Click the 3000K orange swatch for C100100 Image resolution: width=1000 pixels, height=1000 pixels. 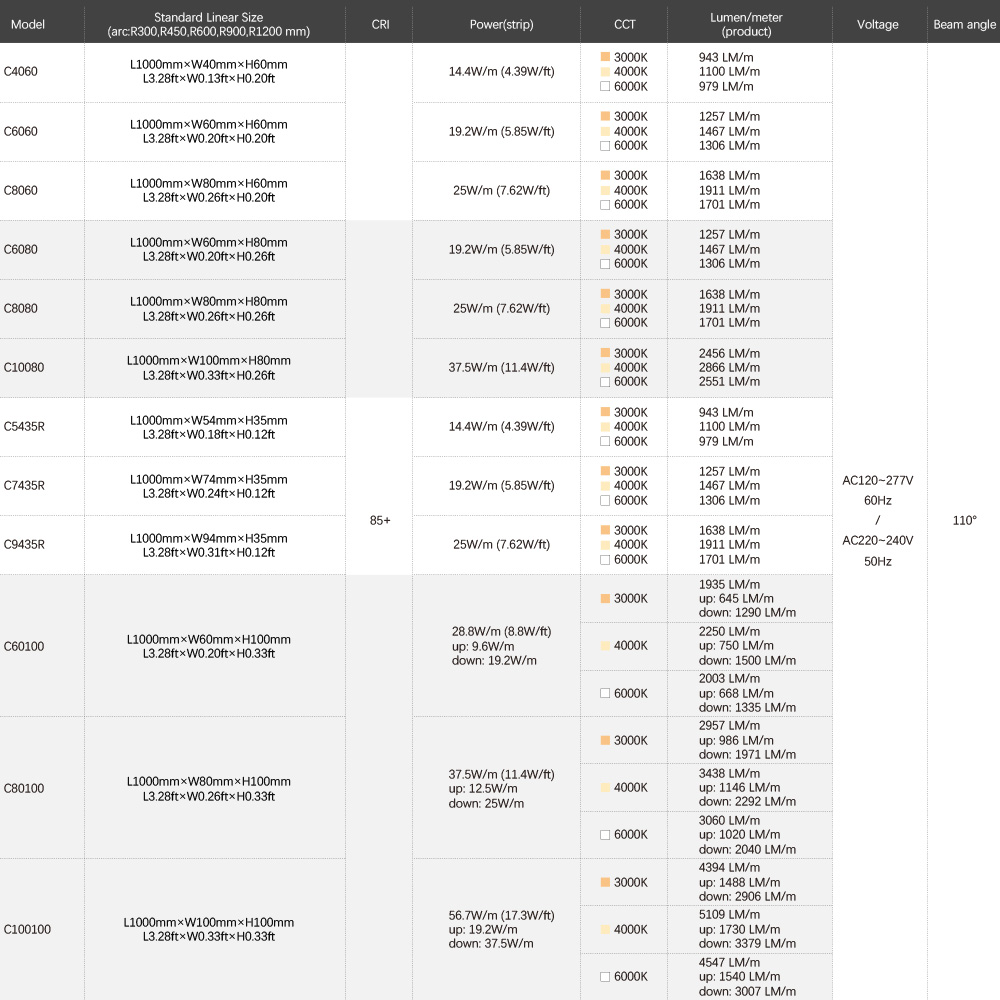click(605, 883)
